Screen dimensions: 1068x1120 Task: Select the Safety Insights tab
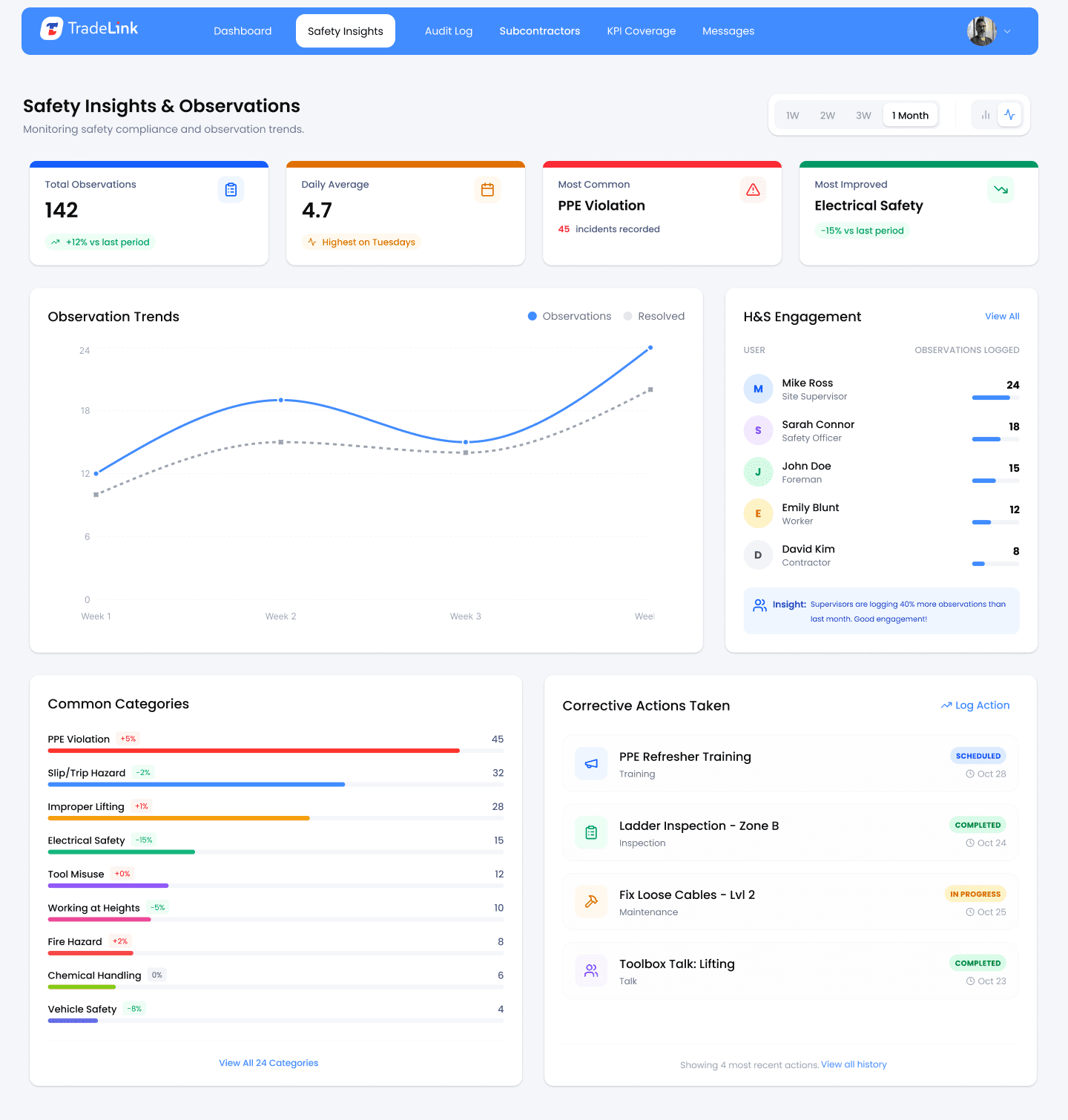[x=346, y=31]
